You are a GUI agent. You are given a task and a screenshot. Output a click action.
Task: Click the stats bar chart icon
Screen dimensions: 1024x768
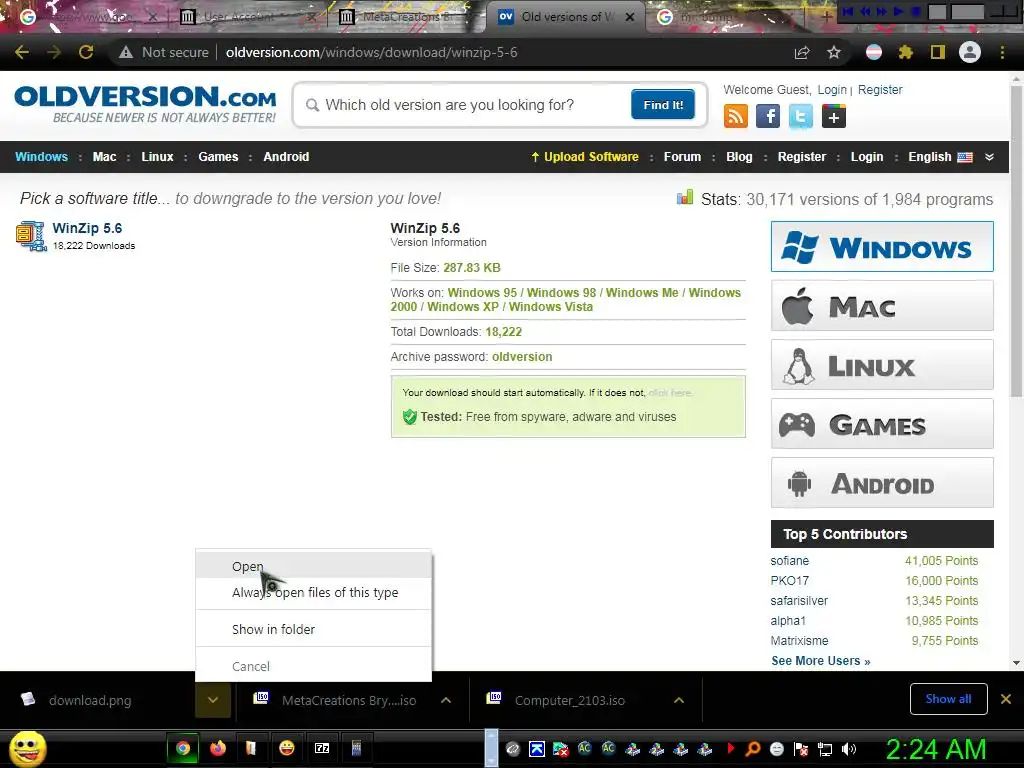click(x=684, y=197)
